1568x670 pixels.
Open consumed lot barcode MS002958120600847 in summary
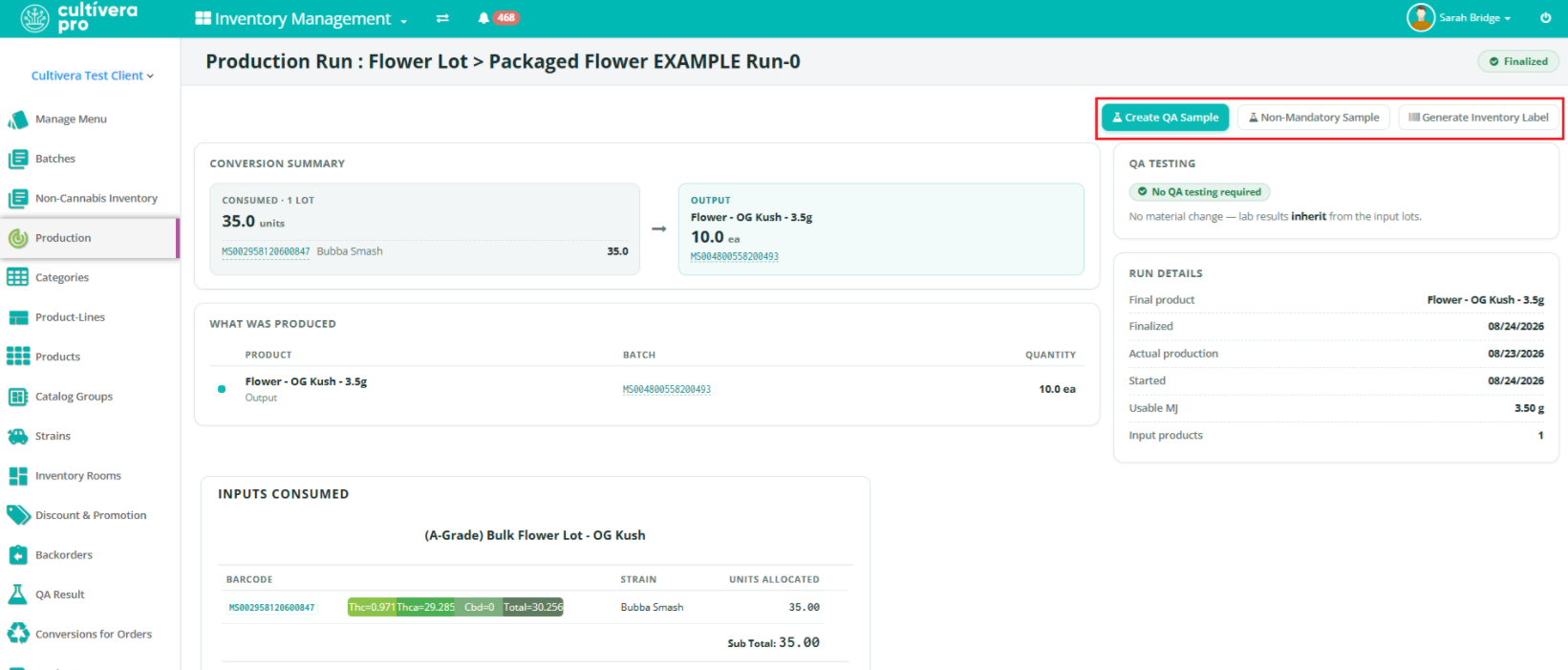pyautogui.click(x=266, y=252)
